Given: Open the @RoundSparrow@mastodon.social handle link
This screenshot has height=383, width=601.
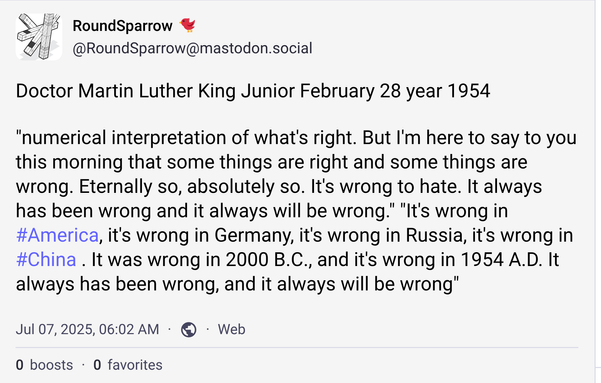Looking at the screenshot, I should [192, 48].
